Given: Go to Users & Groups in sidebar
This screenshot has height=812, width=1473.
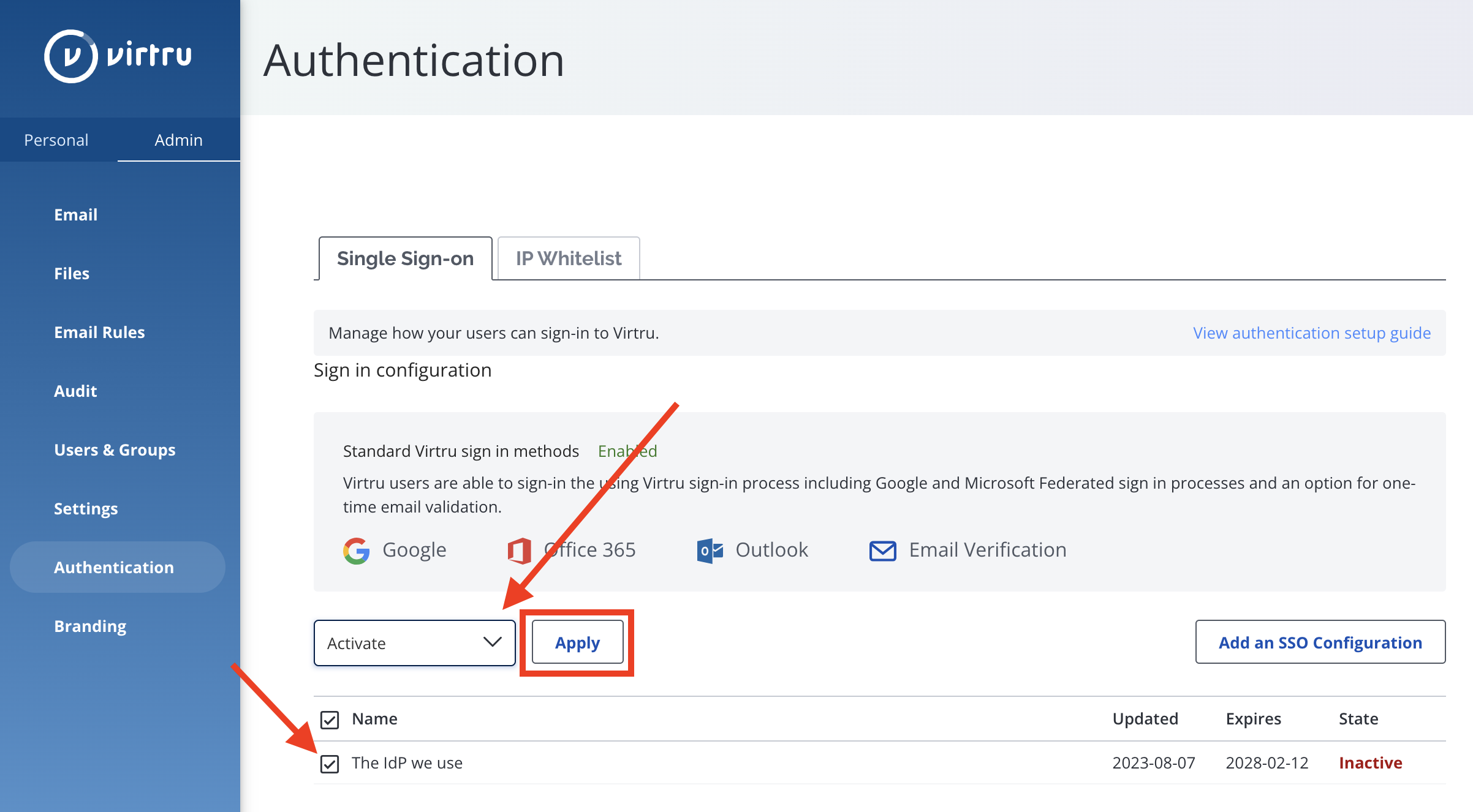Looking at the screenshot, I should click(x=115, y=449).
